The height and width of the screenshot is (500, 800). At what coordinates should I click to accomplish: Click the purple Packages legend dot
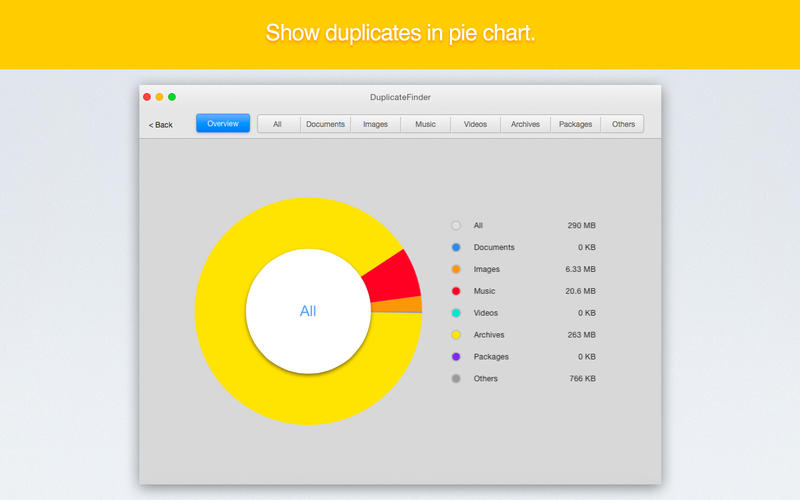click(456, 357)
